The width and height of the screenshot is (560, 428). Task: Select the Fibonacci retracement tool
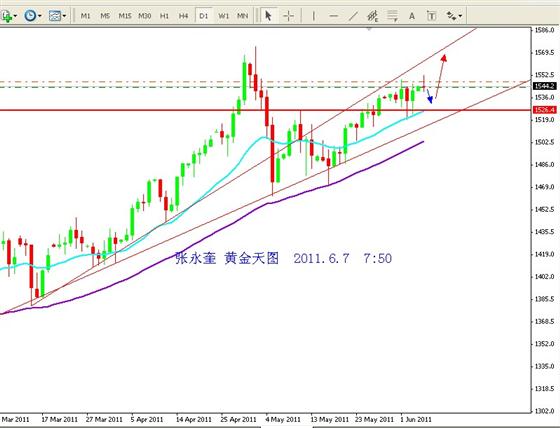392,16
